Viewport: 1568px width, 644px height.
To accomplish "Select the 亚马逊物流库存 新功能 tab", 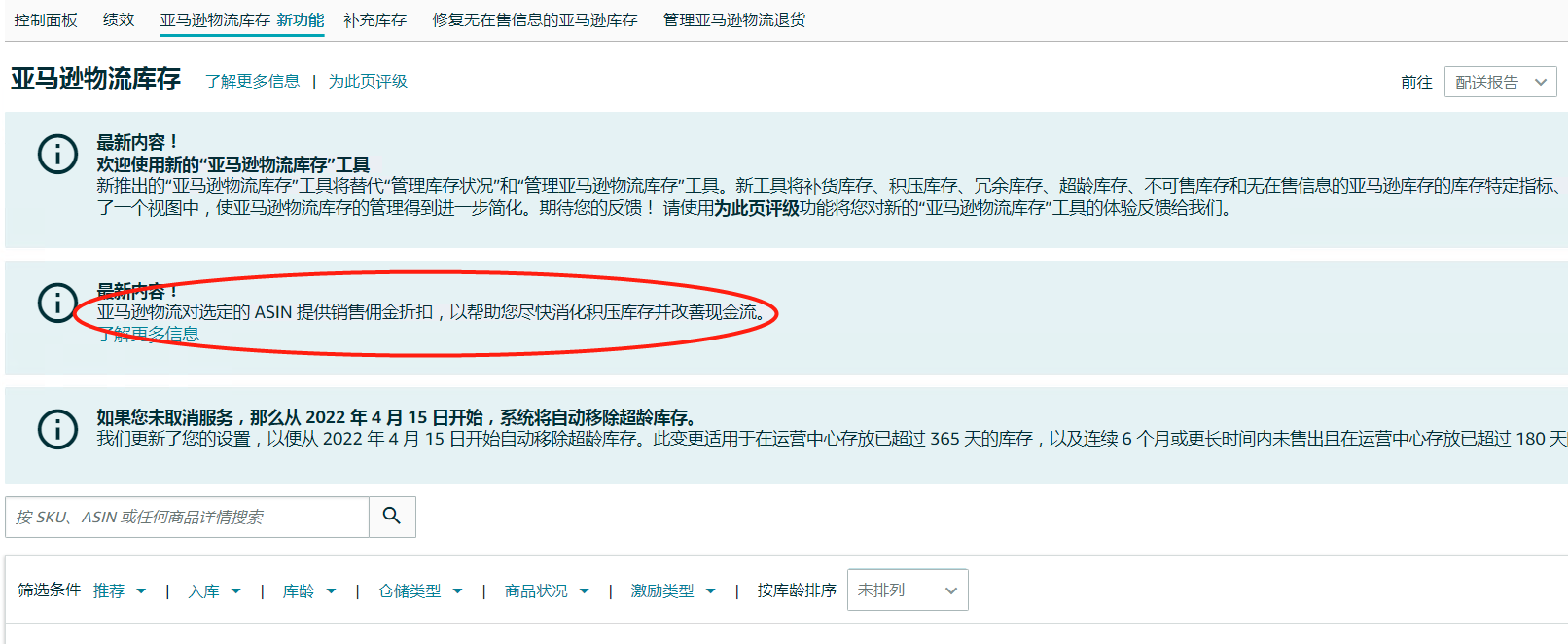I will [x=242, y=20].
